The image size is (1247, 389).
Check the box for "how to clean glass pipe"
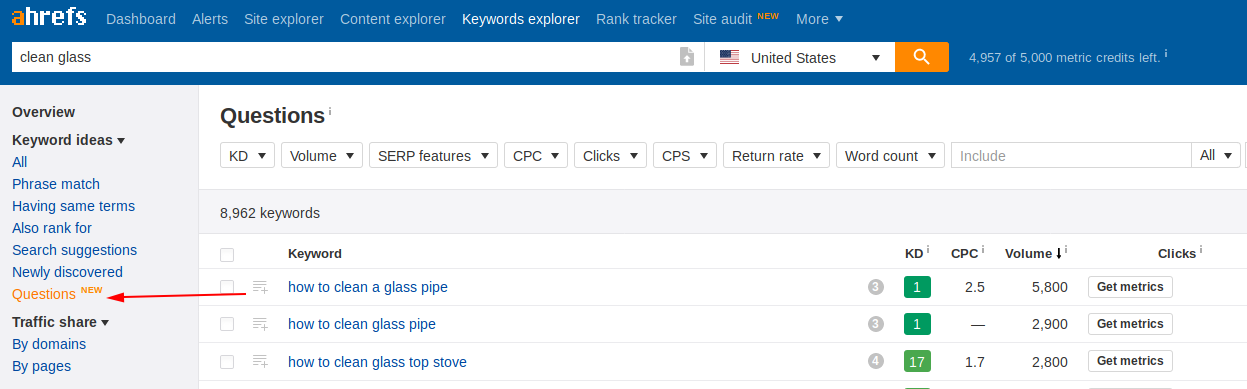[x=227, y=324]
